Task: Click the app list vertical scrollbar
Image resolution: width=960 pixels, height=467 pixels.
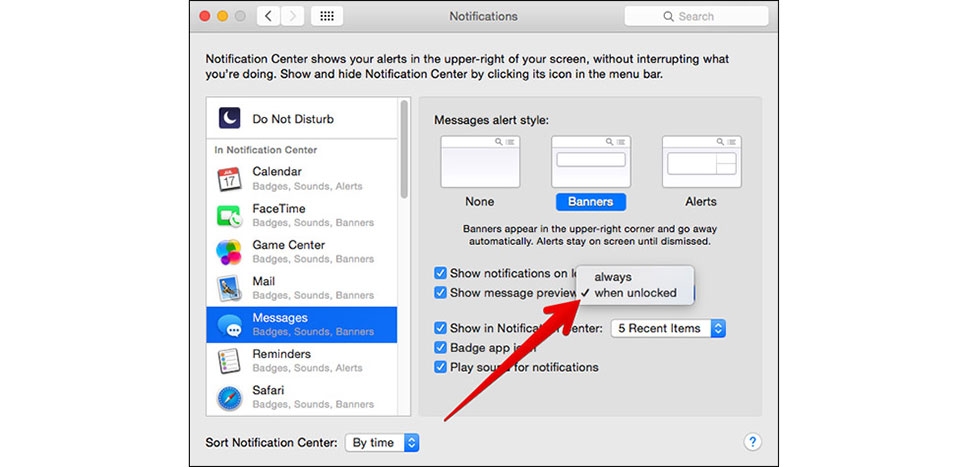Action: pos(403,149)
